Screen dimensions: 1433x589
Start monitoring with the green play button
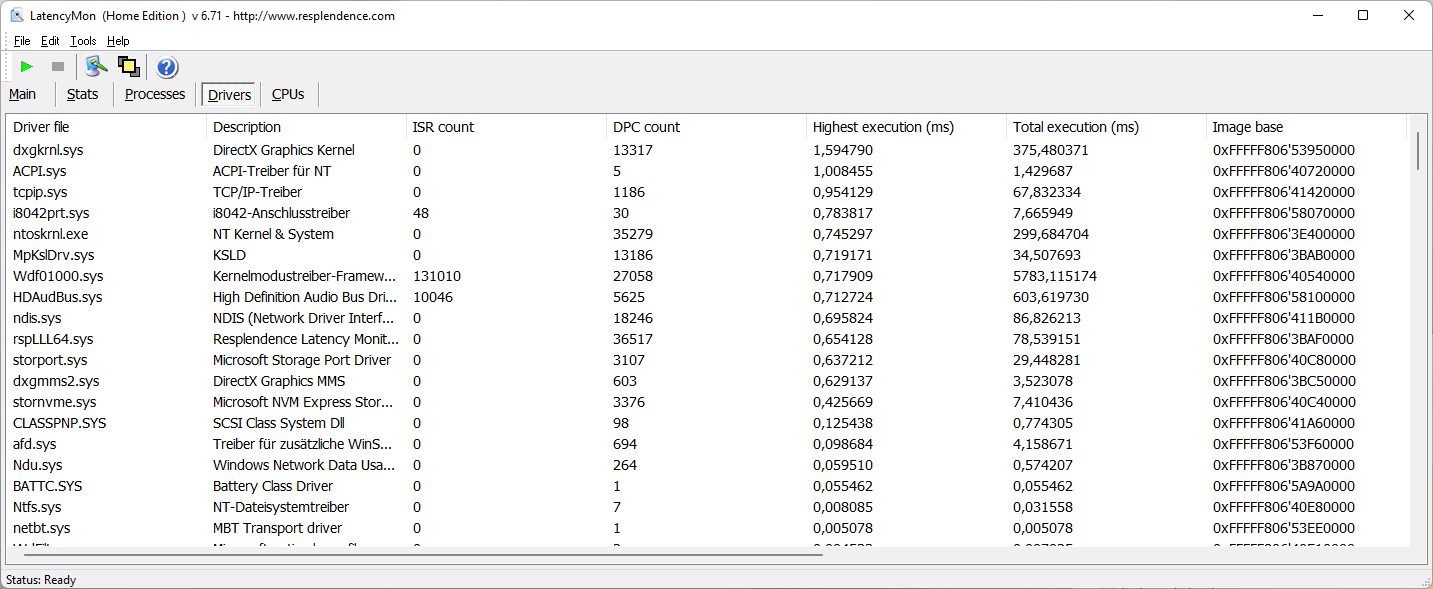pyautogui.click(x=27, y=67)
